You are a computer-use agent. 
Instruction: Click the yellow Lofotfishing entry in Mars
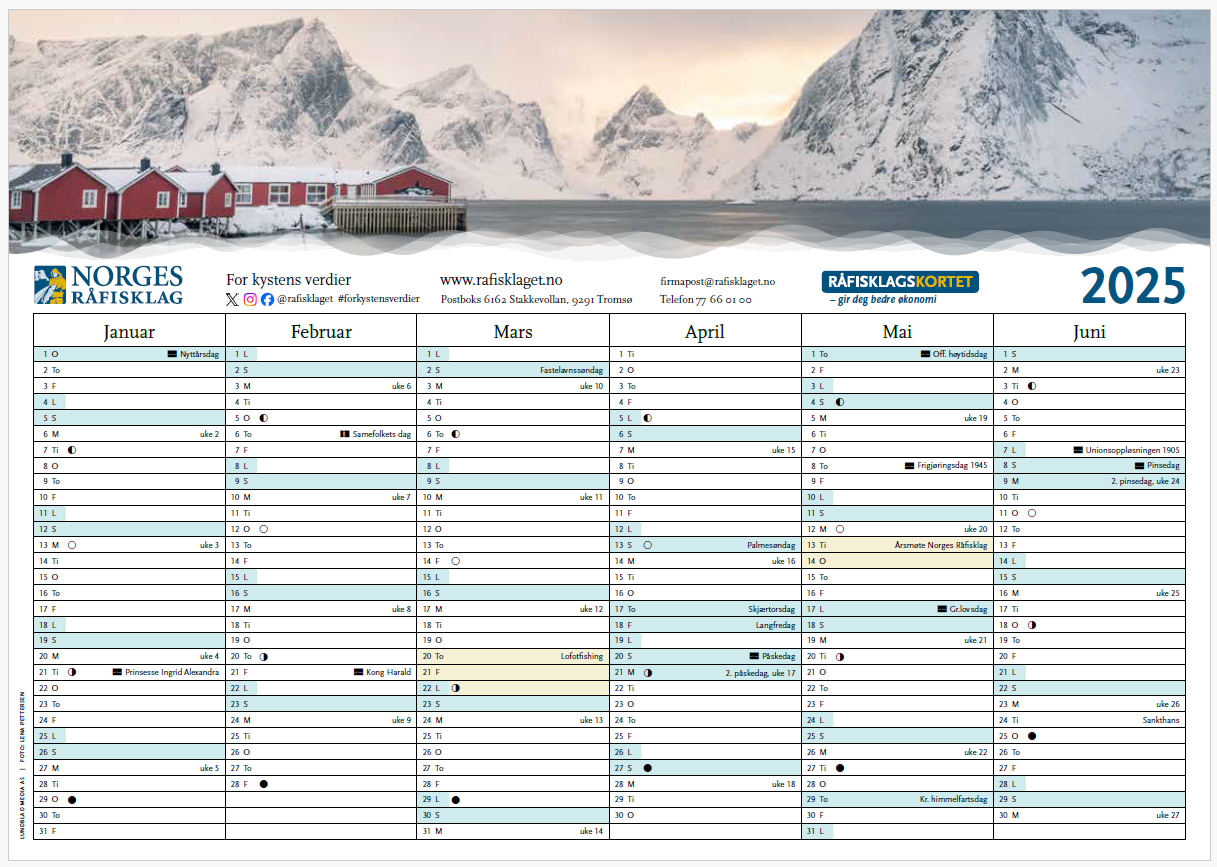click(x=580, y=656)
